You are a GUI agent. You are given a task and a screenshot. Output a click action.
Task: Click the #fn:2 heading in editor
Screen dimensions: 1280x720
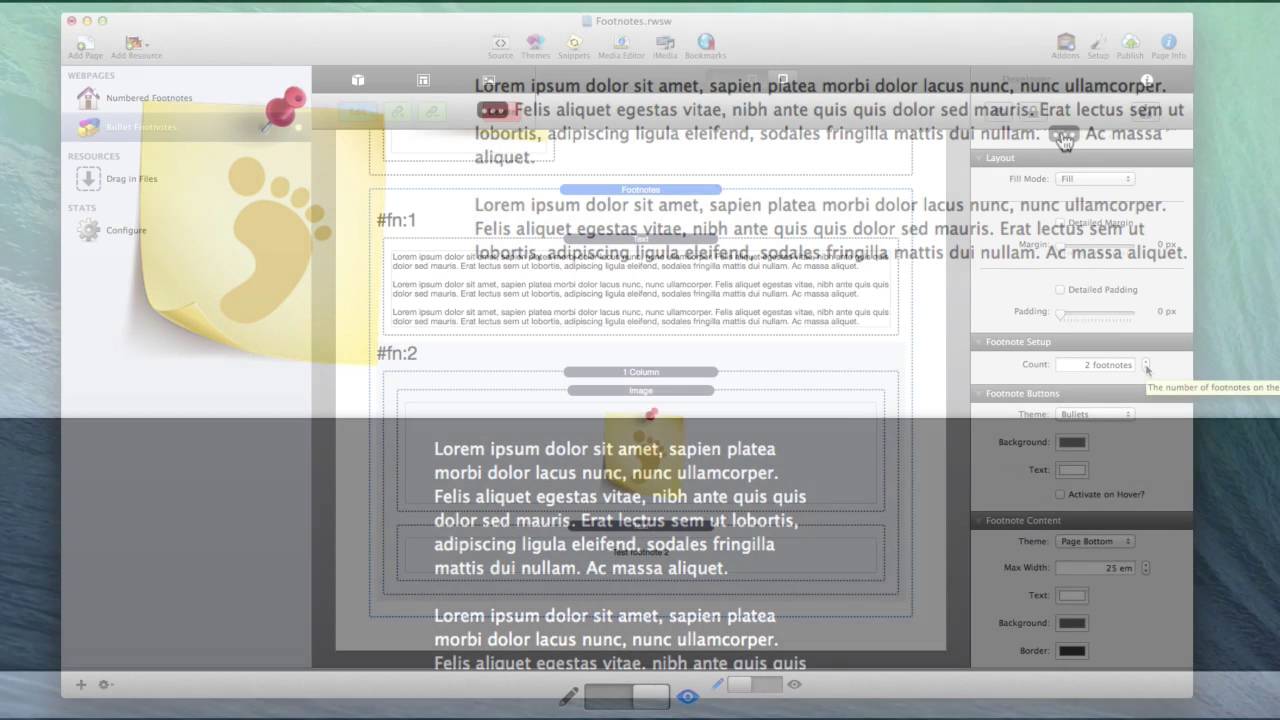click(397, 353)
